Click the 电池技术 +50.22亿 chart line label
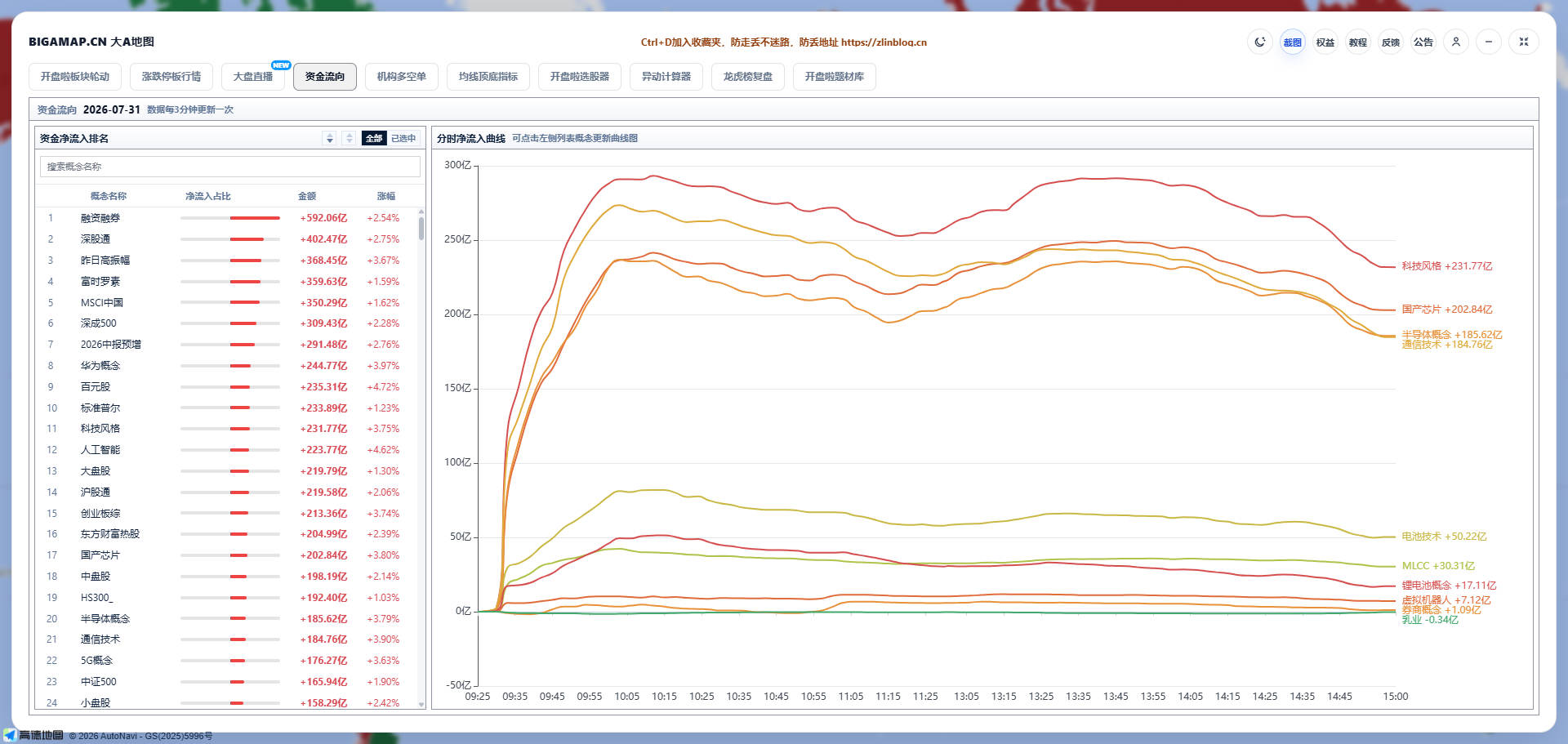Image resolution: width=1568 pixels, height=744 pixels. [x=1445, y=537]
